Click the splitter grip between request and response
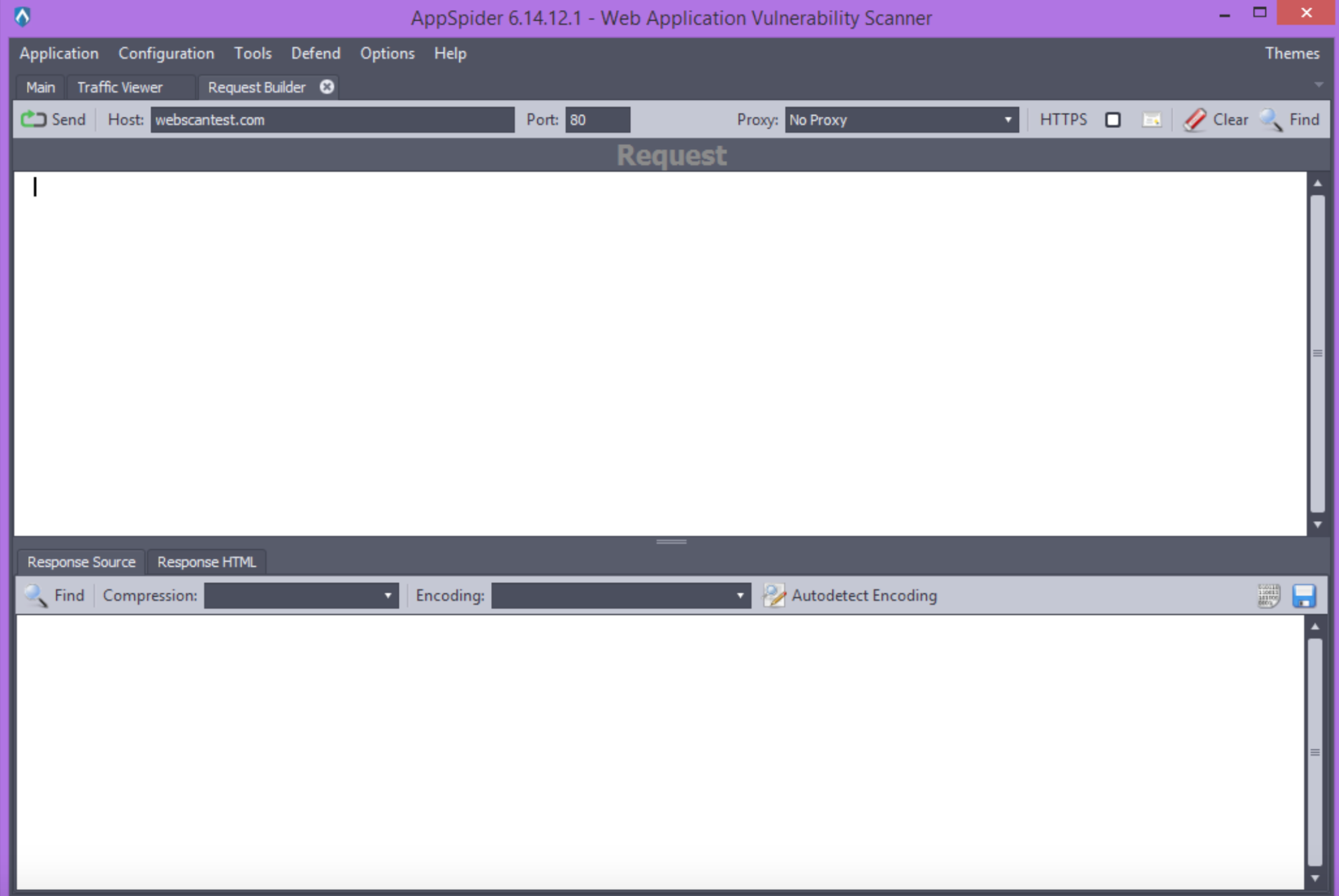This screenshot has width=1339, height=896. pyautogui.click(x=671, y=542)
